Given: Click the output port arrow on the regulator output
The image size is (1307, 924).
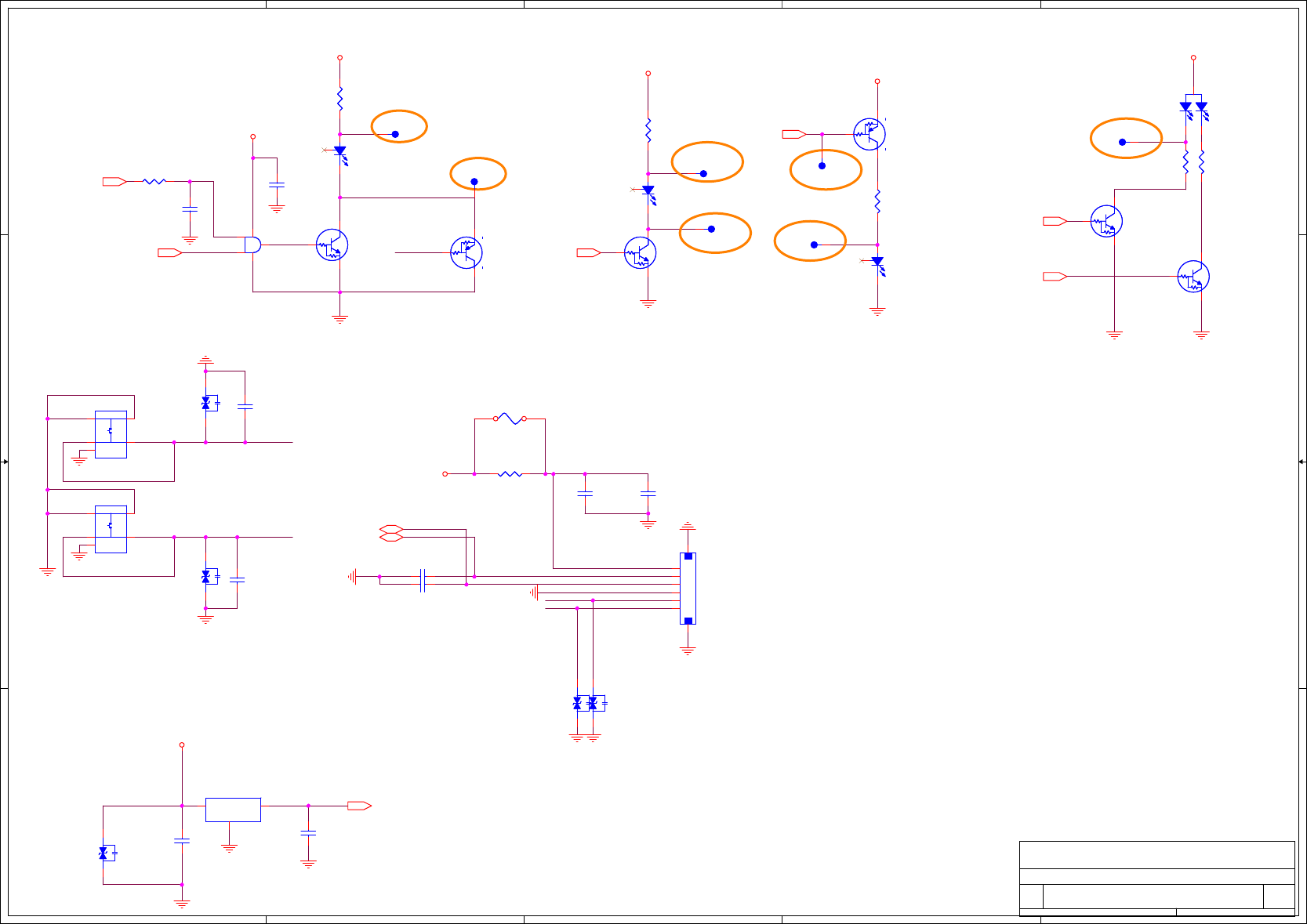Looking at the screenshot, I should click(x=359, y=806).
